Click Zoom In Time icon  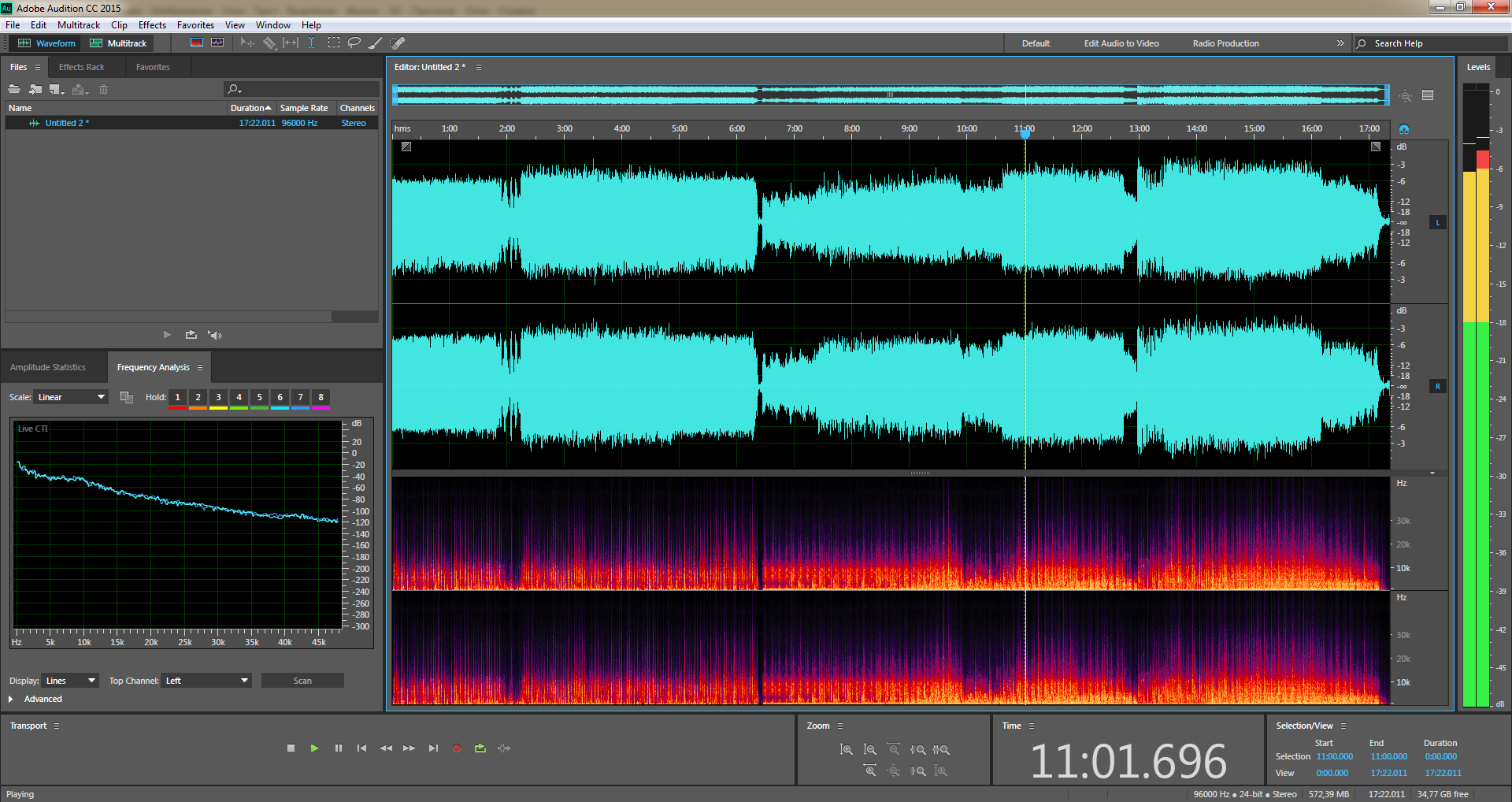pyautogui.click(x=870, y=770)
